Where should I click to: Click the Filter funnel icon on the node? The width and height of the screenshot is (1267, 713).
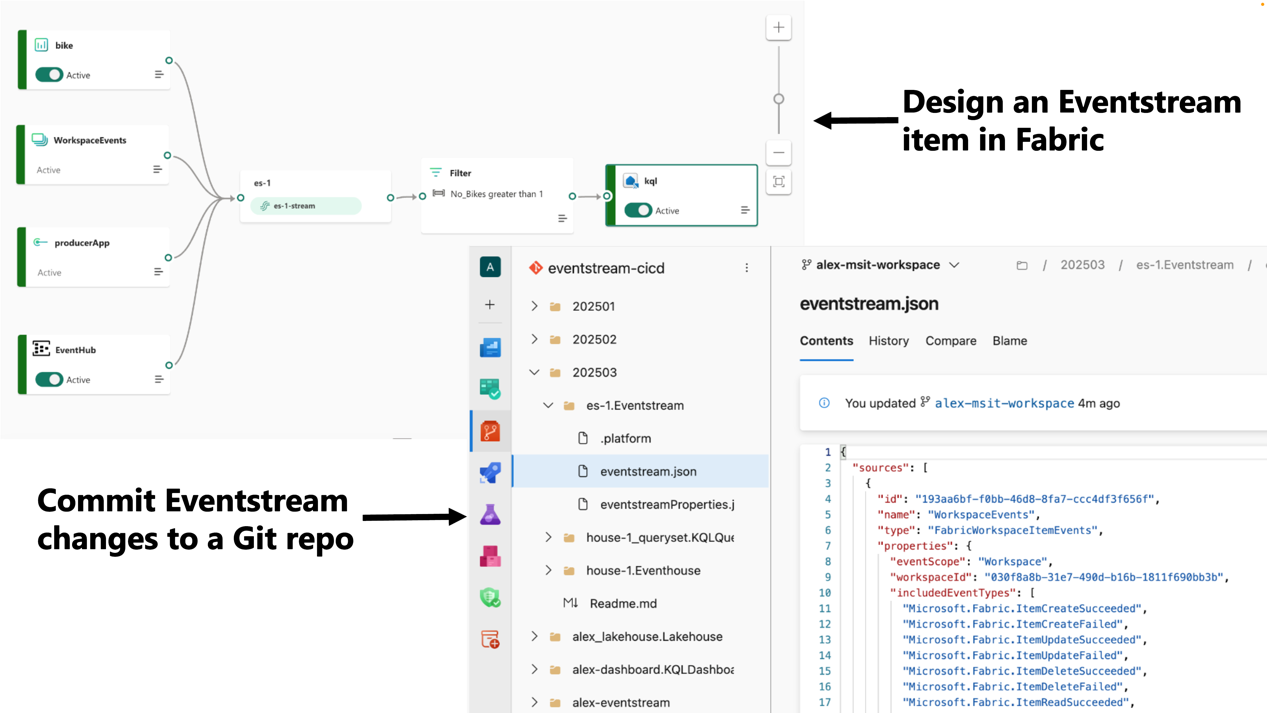point(436,173)
